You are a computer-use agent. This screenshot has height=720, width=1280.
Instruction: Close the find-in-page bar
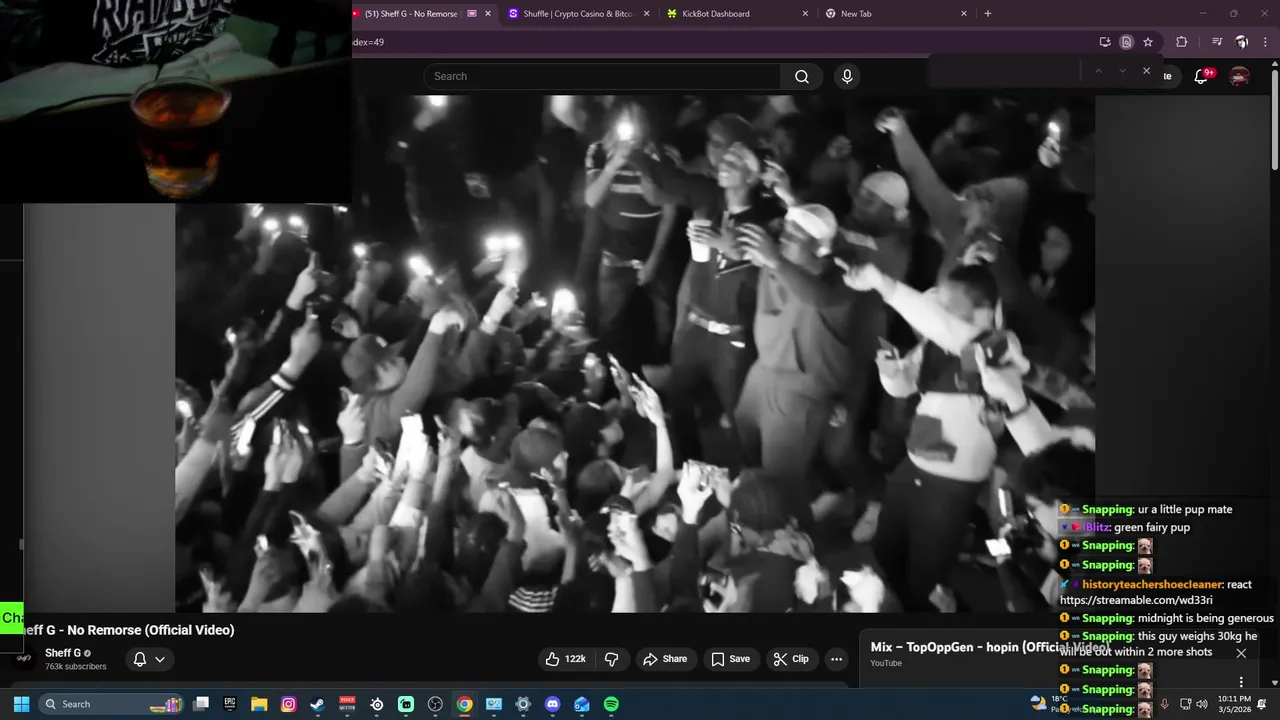coord(1146,71)
